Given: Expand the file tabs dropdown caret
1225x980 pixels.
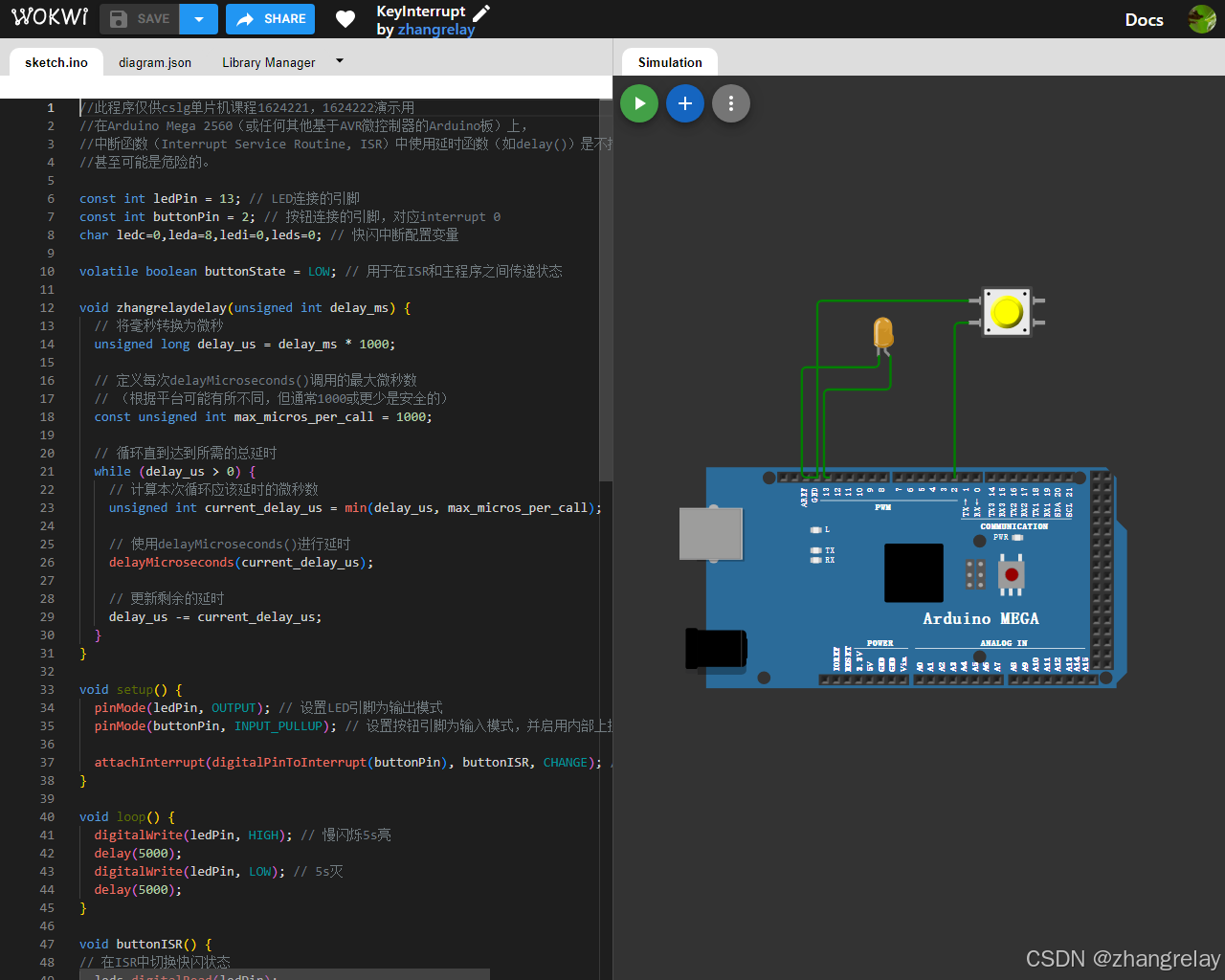Looking at the screenshot, I should [339, 61].
